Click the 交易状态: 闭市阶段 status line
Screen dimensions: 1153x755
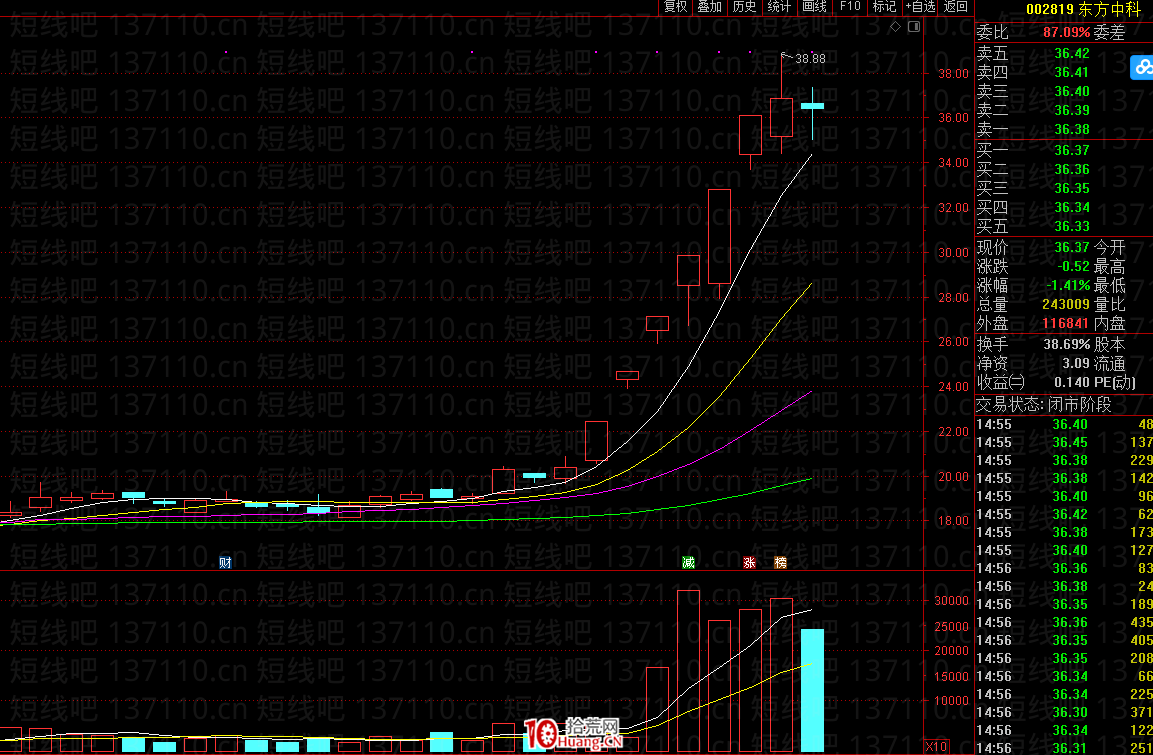click(x=1043, y=404)
